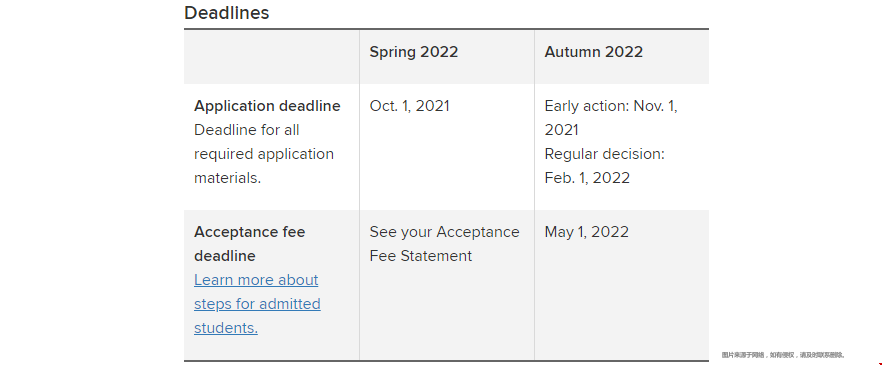Click the 'Early action: Nov. 1,' text line
This screenshot has height=365, width=882.
click(611, 106)
